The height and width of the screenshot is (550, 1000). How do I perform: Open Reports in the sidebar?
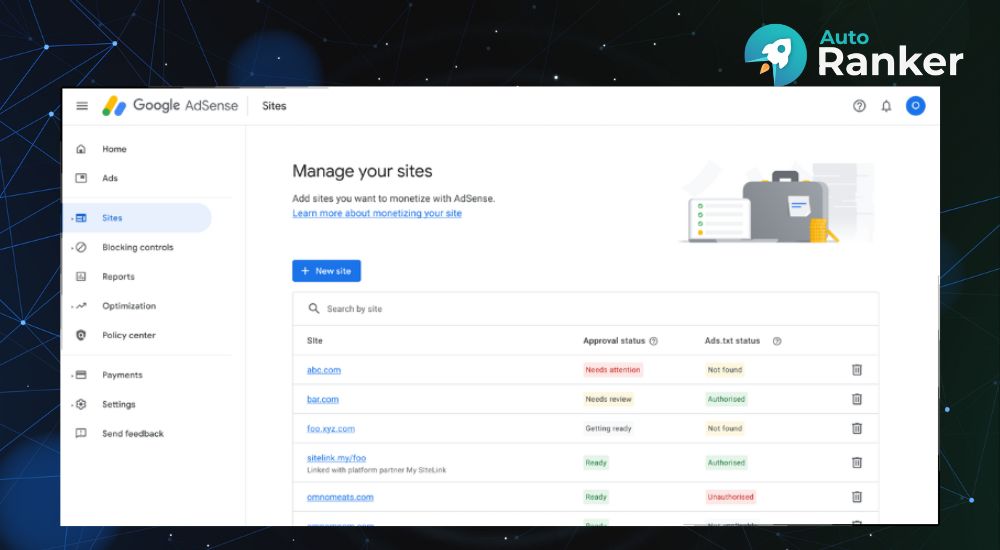tap(119, 277)
